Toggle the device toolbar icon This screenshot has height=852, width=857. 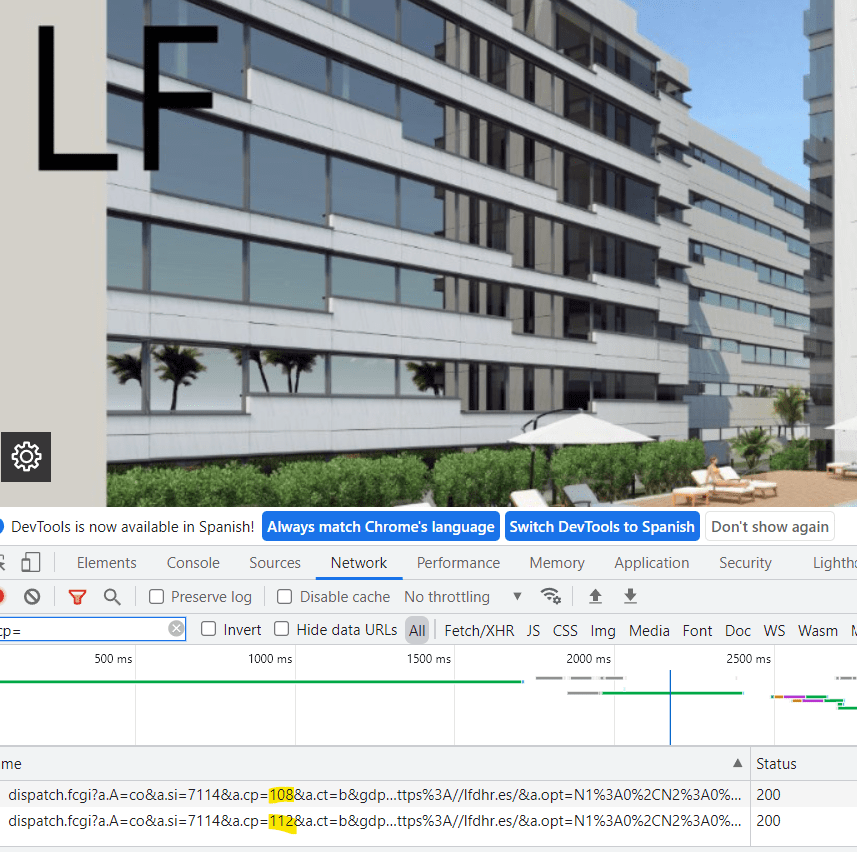[31, 562]
